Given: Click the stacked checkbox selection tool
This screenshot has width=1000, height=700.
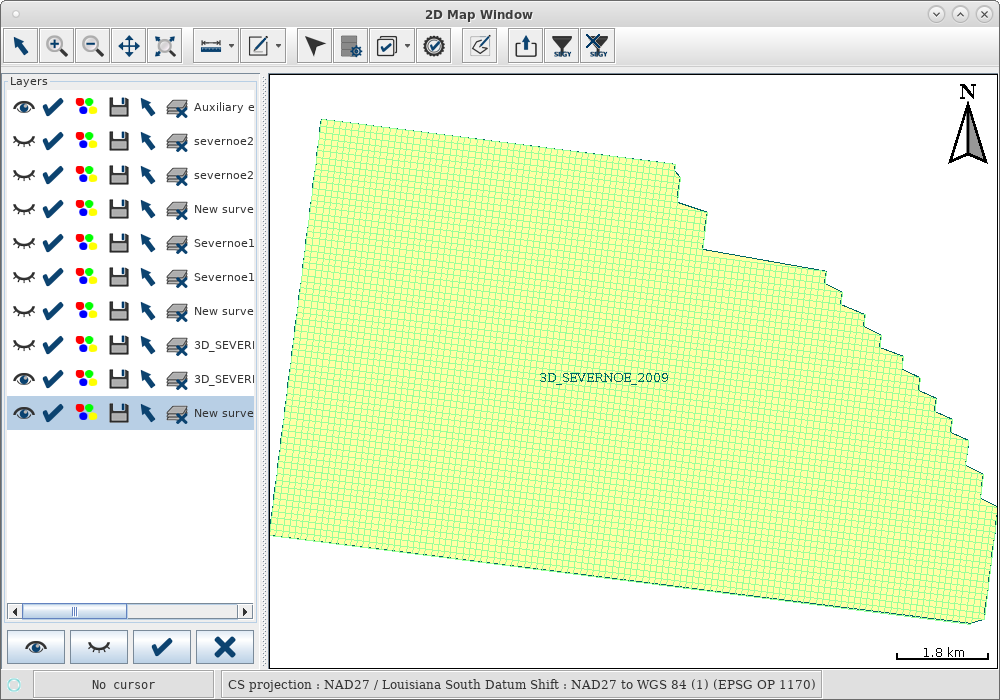Looking at the screenshot, I should (386, 46).
